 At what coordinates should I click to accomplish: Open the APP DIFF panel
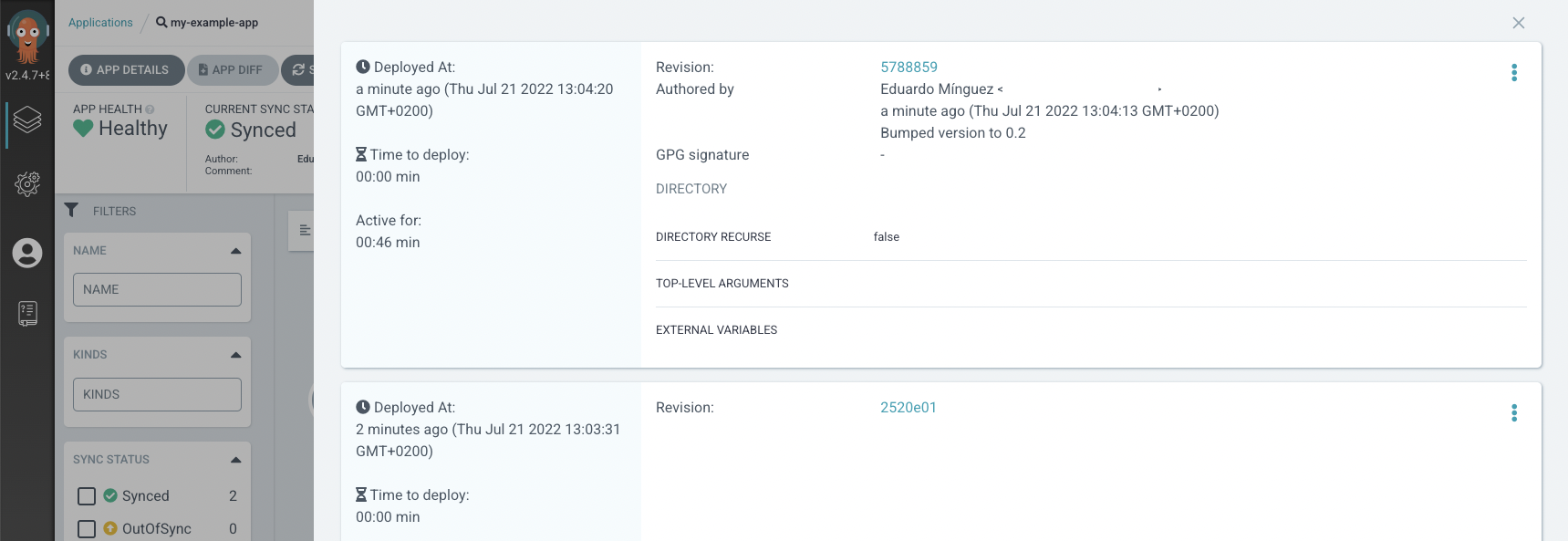[x=233, y=69]
